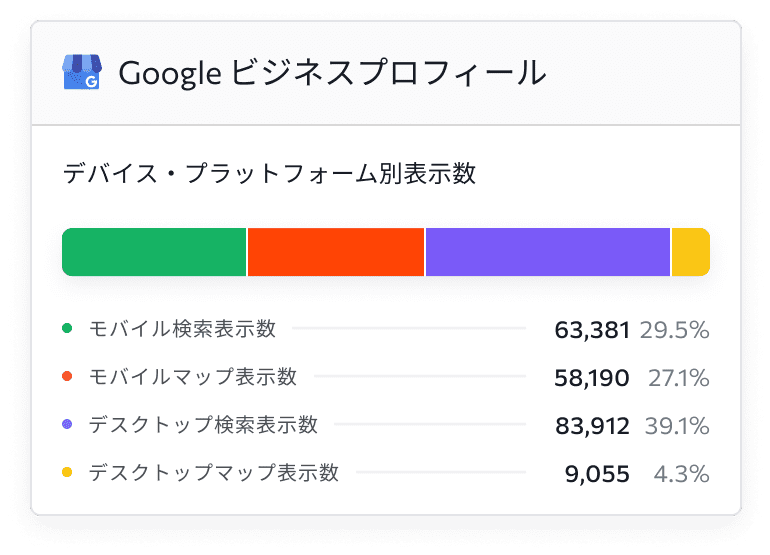Click the Google Business Profile store icon

point(82,72)
